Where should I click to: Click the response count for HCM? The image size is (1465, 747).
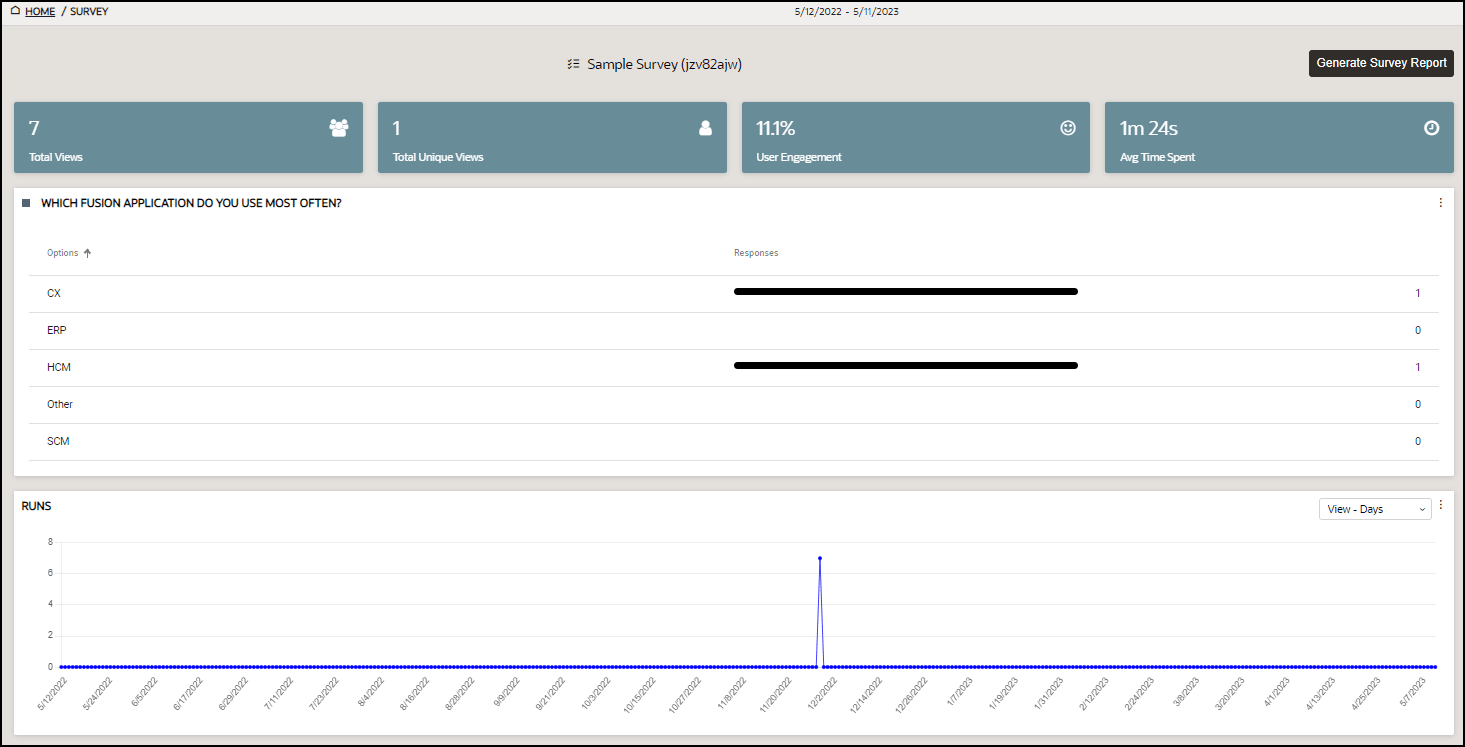click(x=1418, y=367)
